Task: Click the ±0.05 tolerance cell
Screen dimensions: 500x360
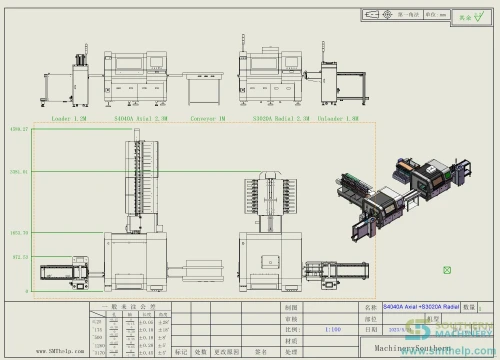Action: [146, 322]
